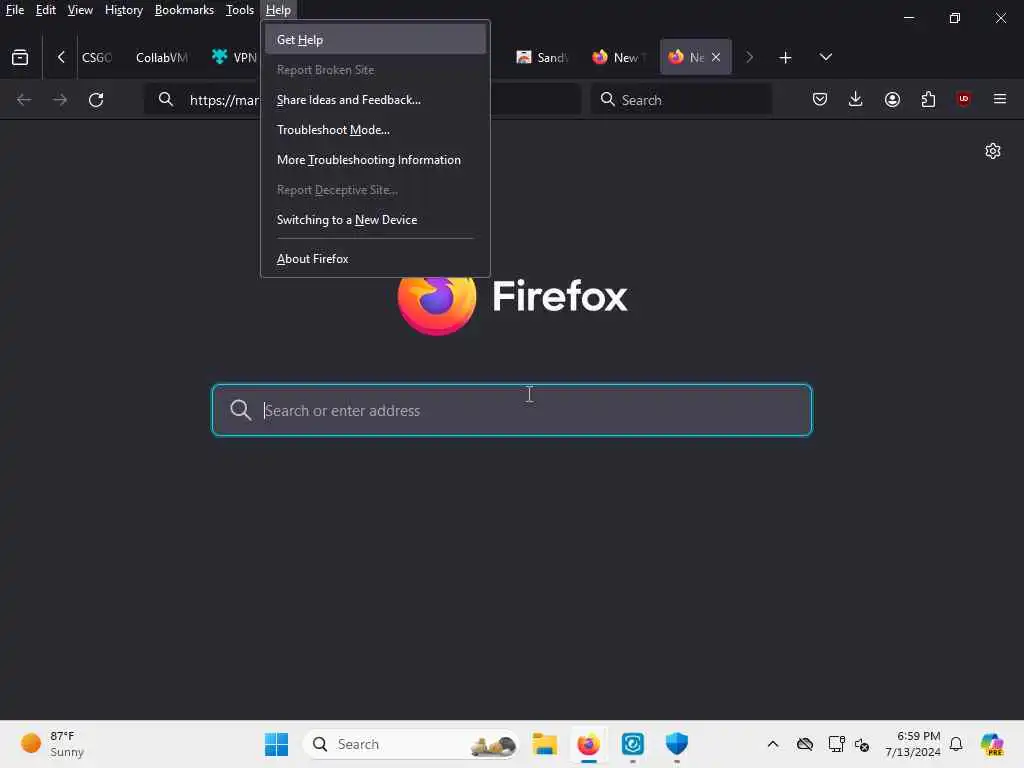The width and height of the screenshot is (1024, 768).
Task: Open Copilot preview icon in taskbar
Action: [x=992, y=744]
